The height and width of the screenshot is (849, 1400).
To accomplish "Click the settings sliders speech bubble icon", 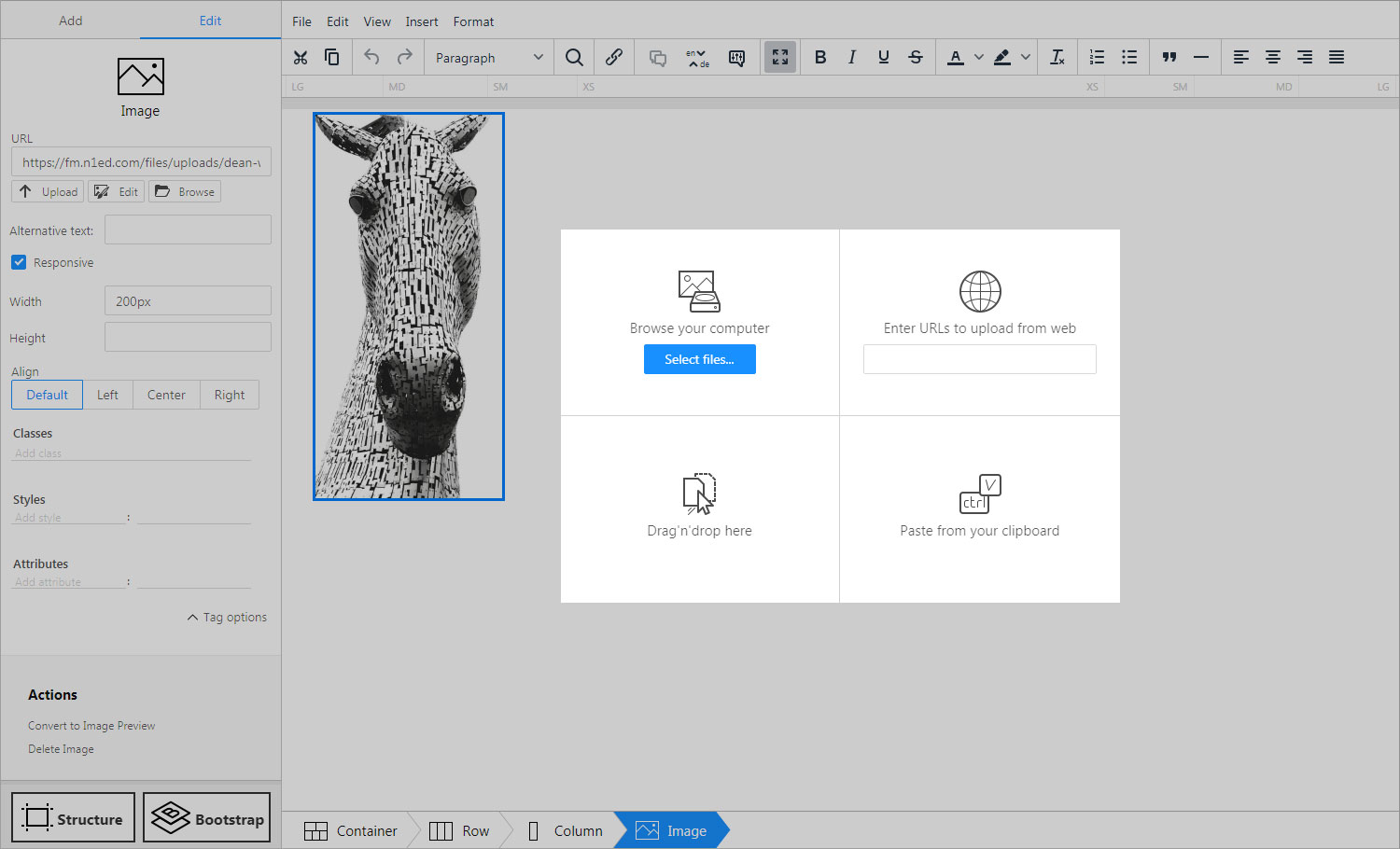I will [736, 58].
